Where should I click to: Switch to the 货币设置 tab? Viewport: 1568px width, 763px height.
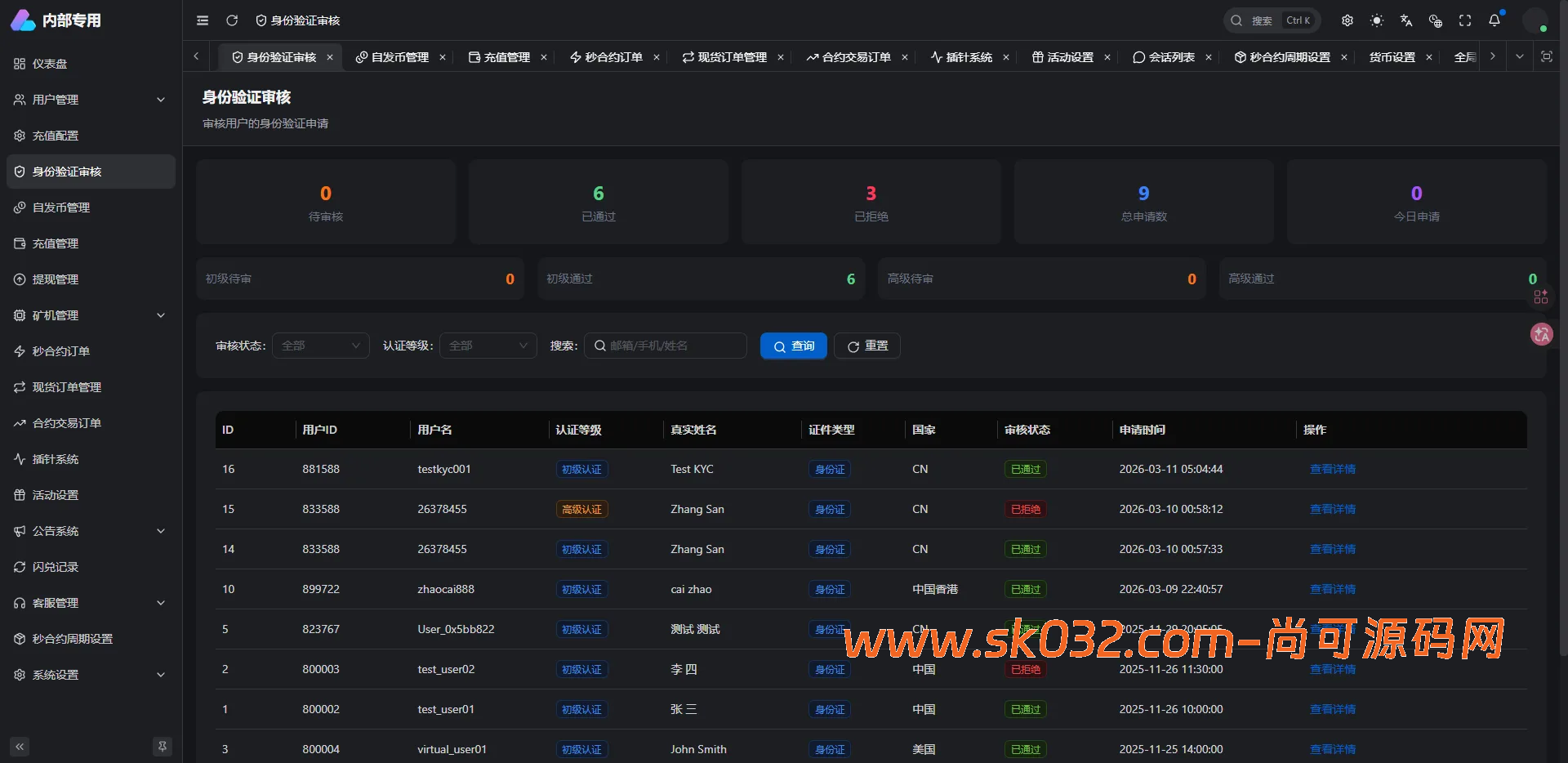pos(1392,57)
